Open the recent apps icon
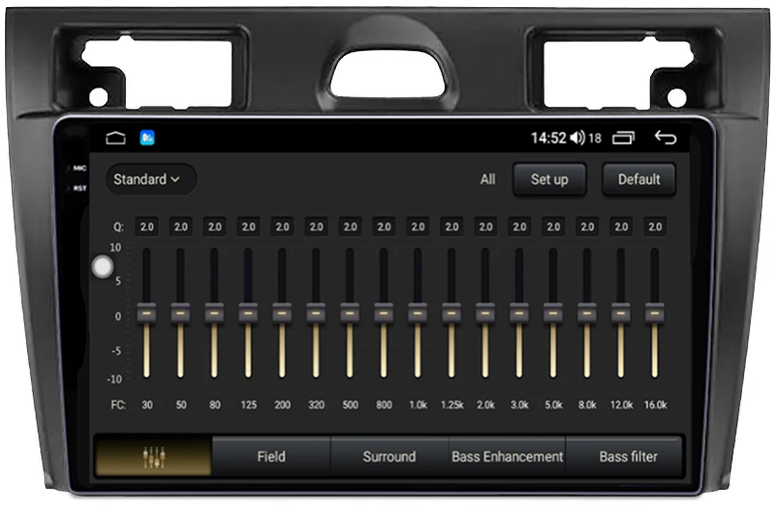The height and width of the screenshot is (507, 777). 623,137
